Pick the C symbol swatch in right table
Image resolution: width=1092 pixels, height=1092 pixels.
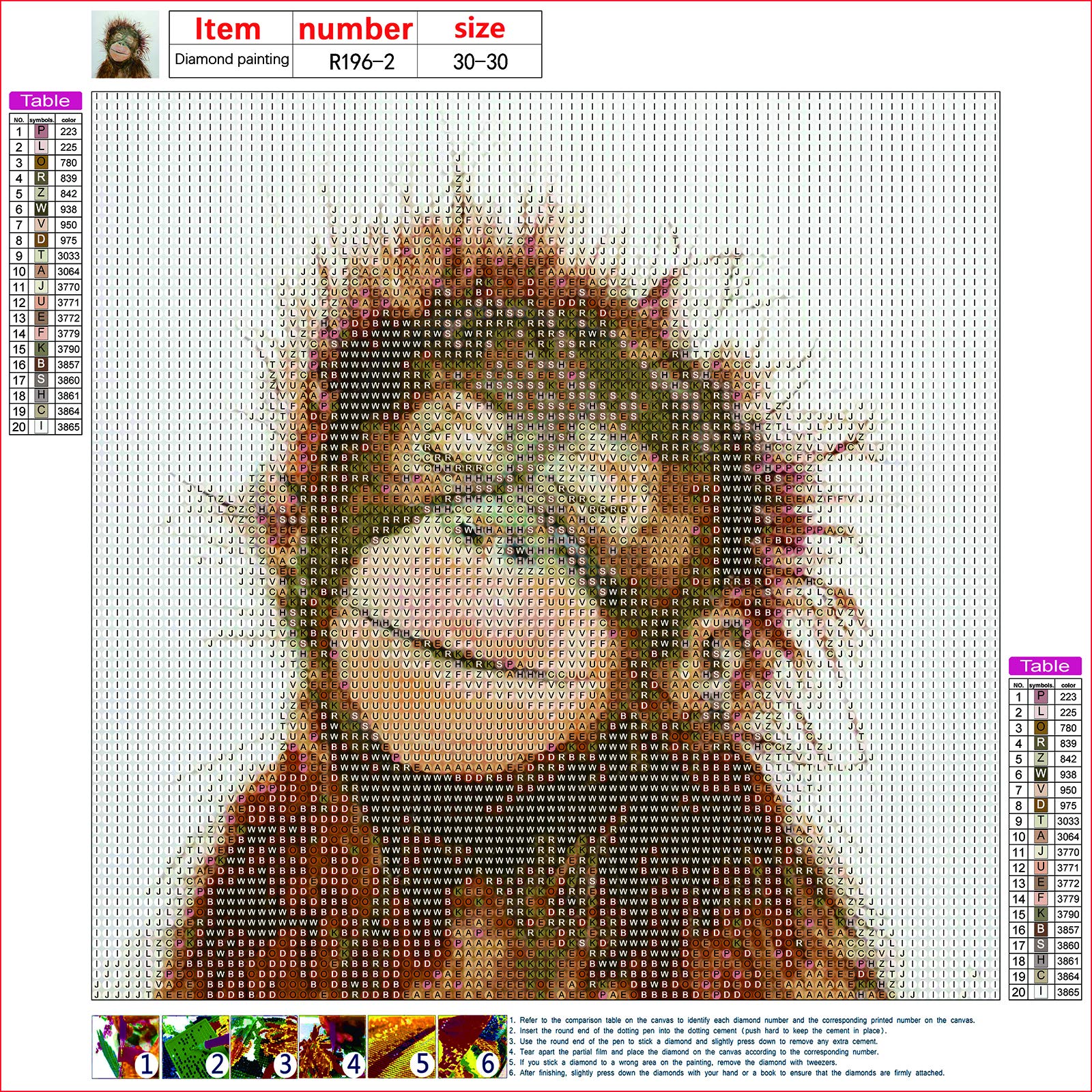(1041, 977)
